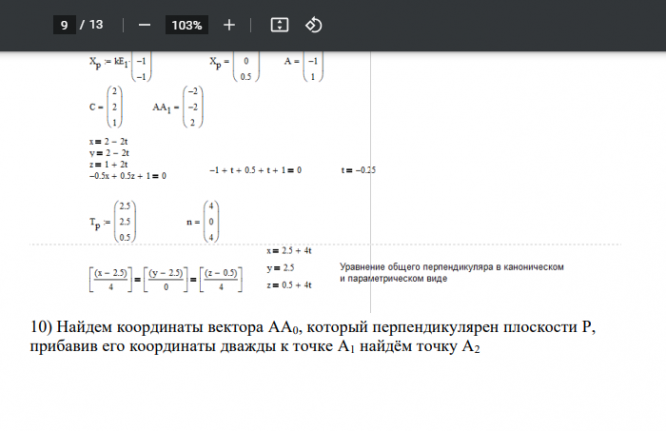The width and height of the screenshot is (666, 431).
Task: Select the zoom level field showing 103%
Action: [x=186, y=25]
